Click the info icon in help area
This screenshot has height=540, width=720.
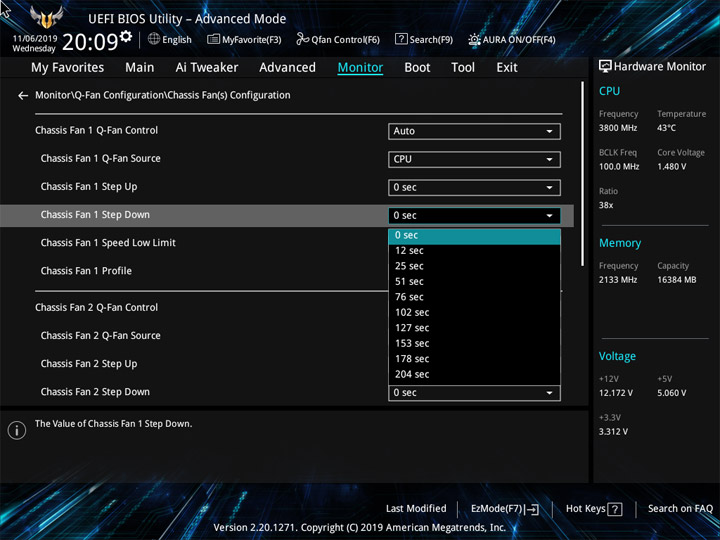pos(17,430)
